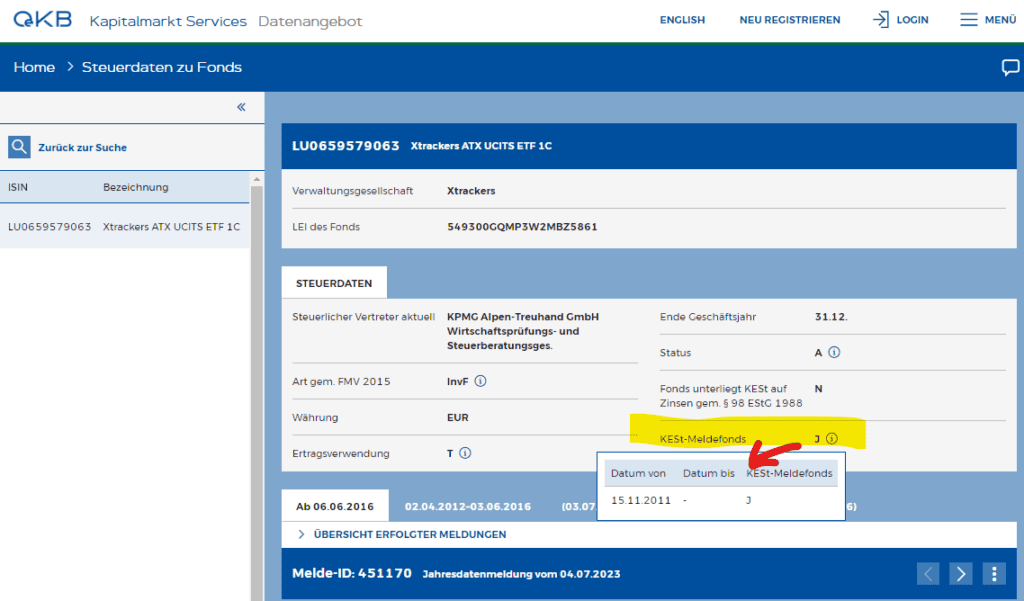Select the Ab 06.06.2016 tab
The width and height of the screenshot is (1024, 601).
point(334,506)
